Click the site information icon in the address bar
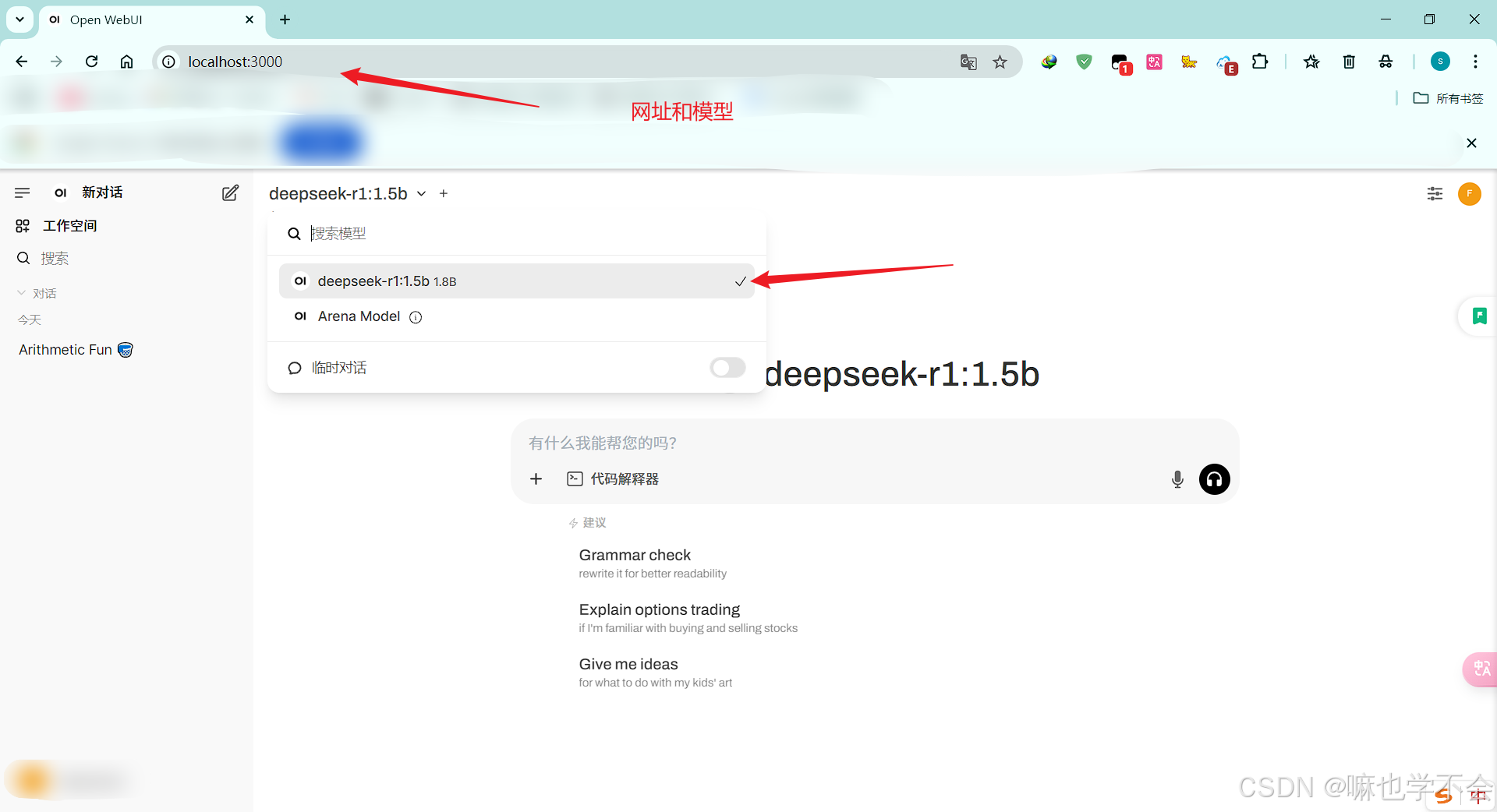Image resolution: width=1497 pixels, height=812 pixels. coord(168,62)
